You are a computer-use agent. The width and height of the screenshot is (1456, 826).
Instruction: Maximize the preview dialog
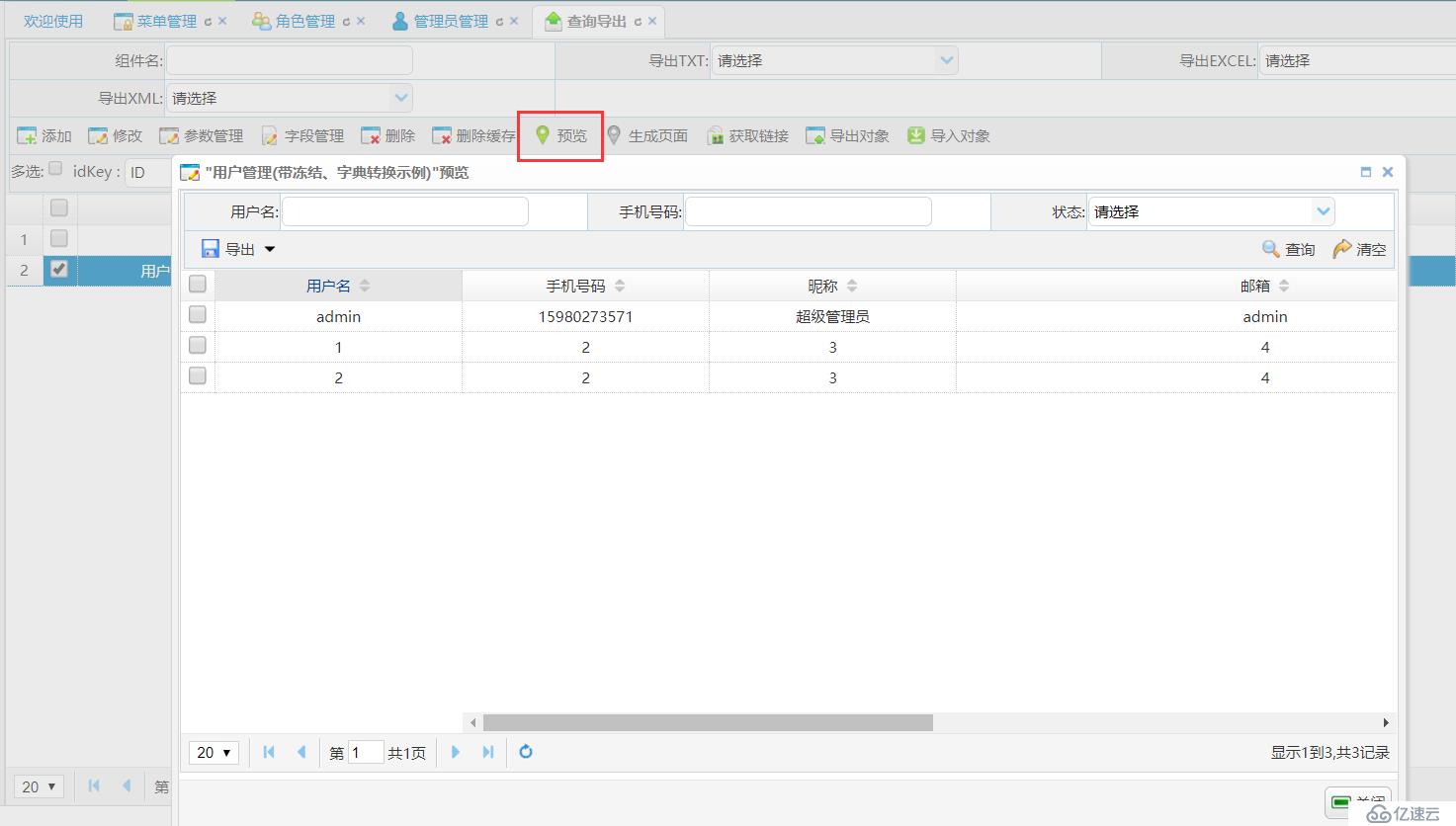click(1366, 172)
